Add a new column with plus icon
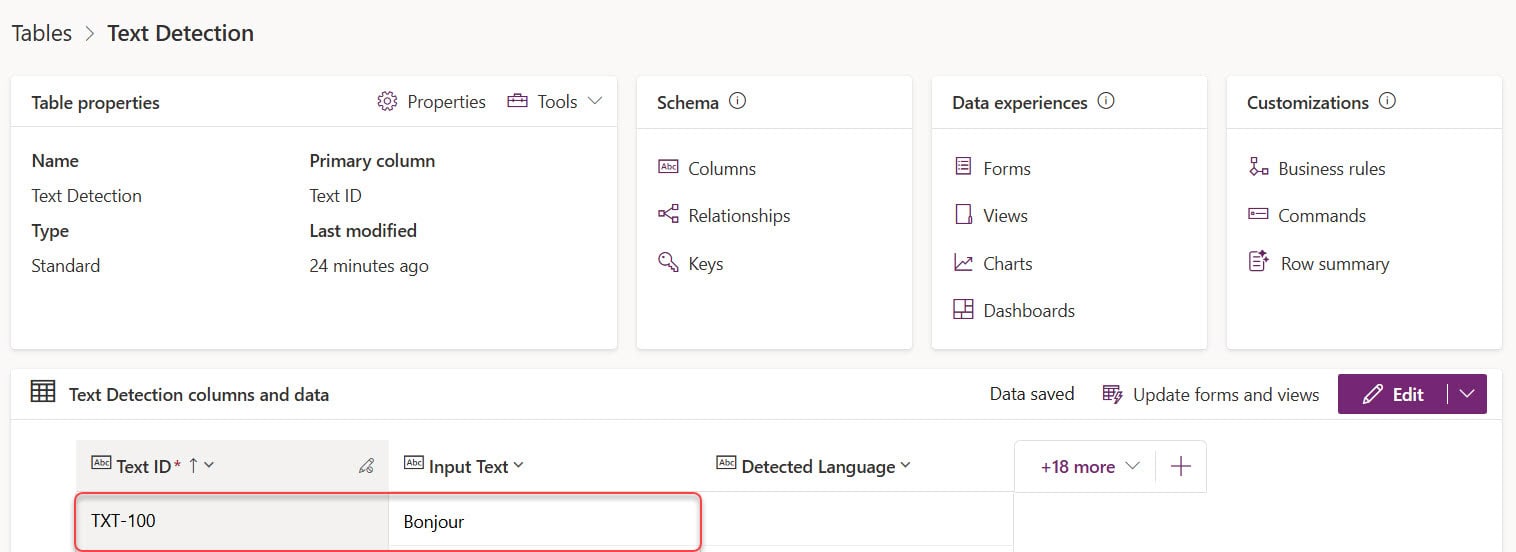The width and height of the screenshot is (1516, 552). 1180,466
